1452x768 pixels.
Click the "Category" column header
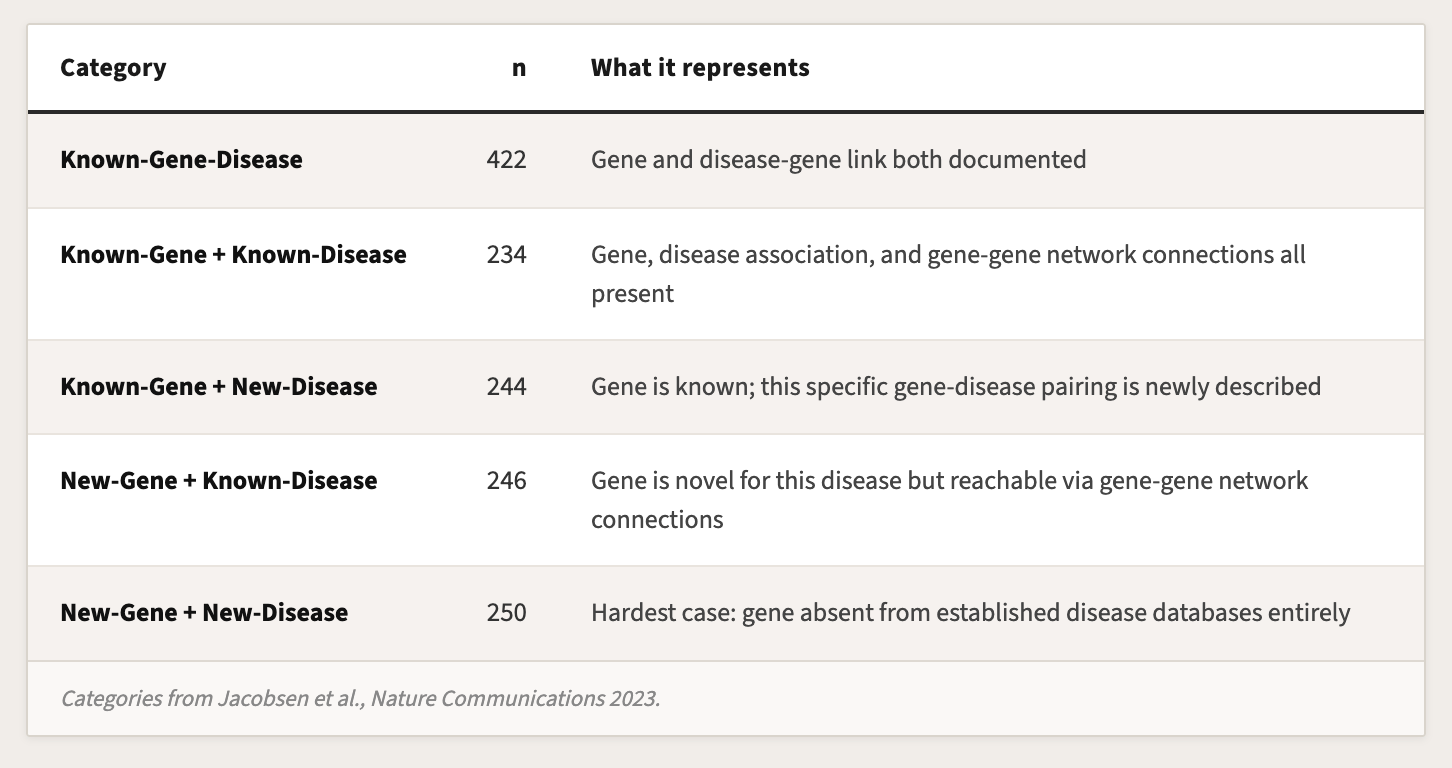pyautogui.click(x=113, y=68)
